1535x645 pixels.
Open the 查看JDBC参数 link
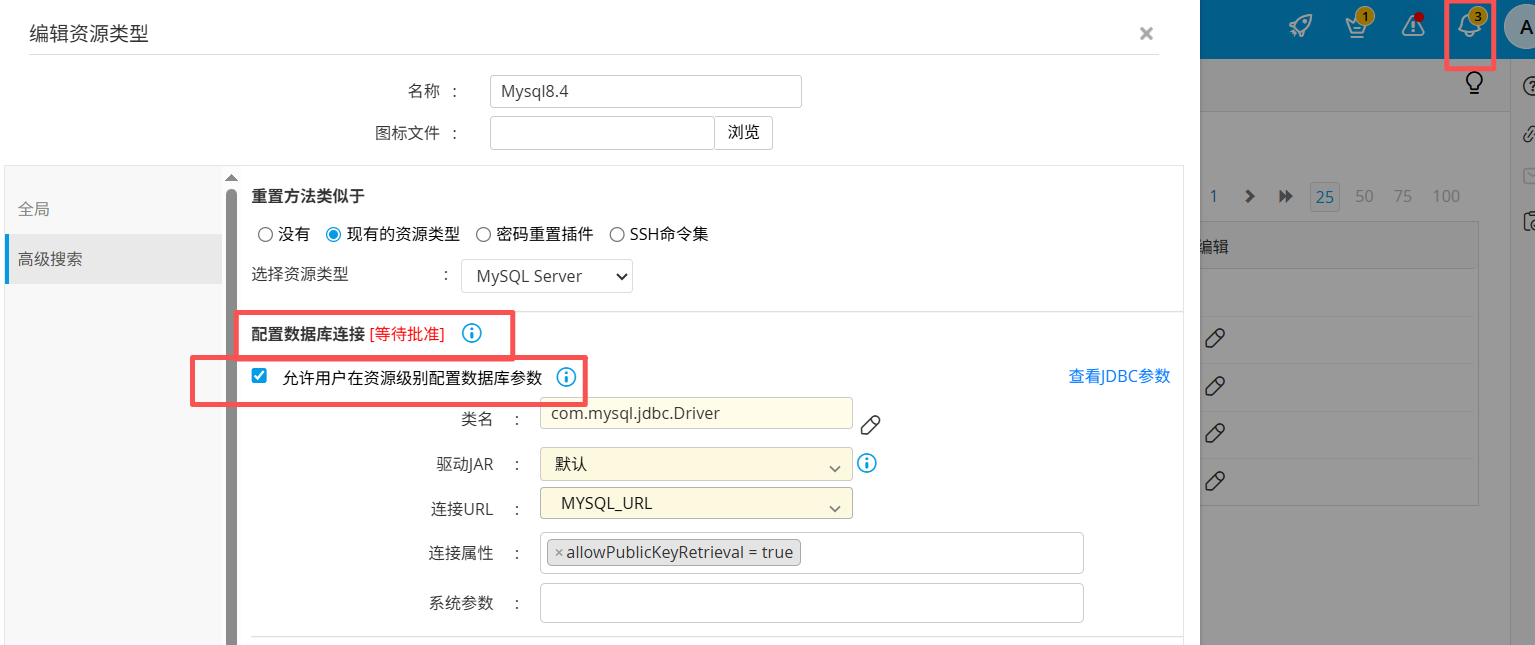[1119, 377]
